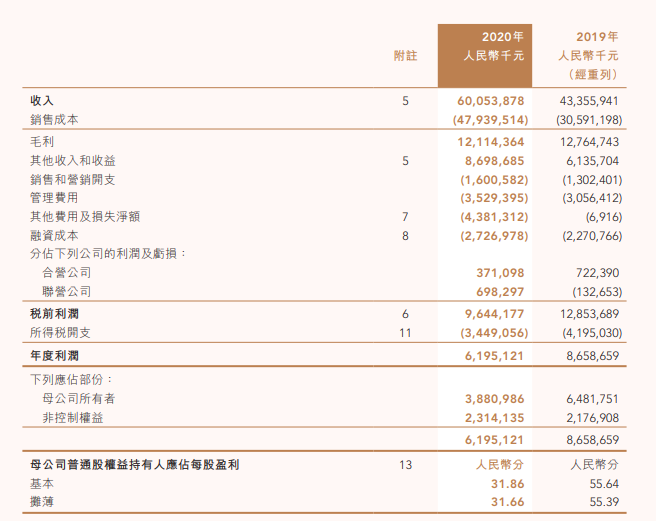Screen dimensions: 656x521
Task: Click the 銷售和營銷開支 row label
Action: [x=73, y=180]
